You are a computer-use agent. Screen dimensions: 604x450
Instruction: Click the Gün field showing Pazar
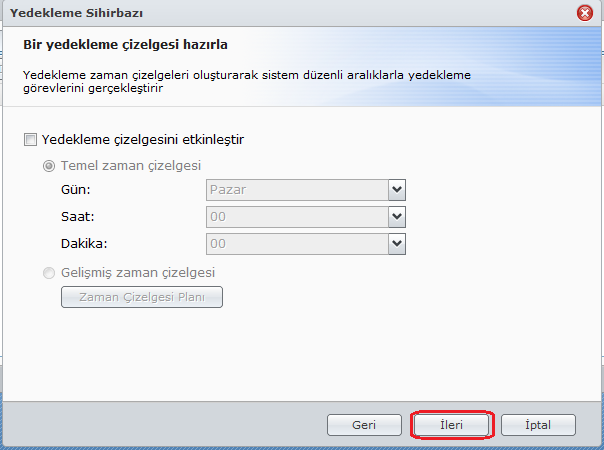[x=296, y=189]
